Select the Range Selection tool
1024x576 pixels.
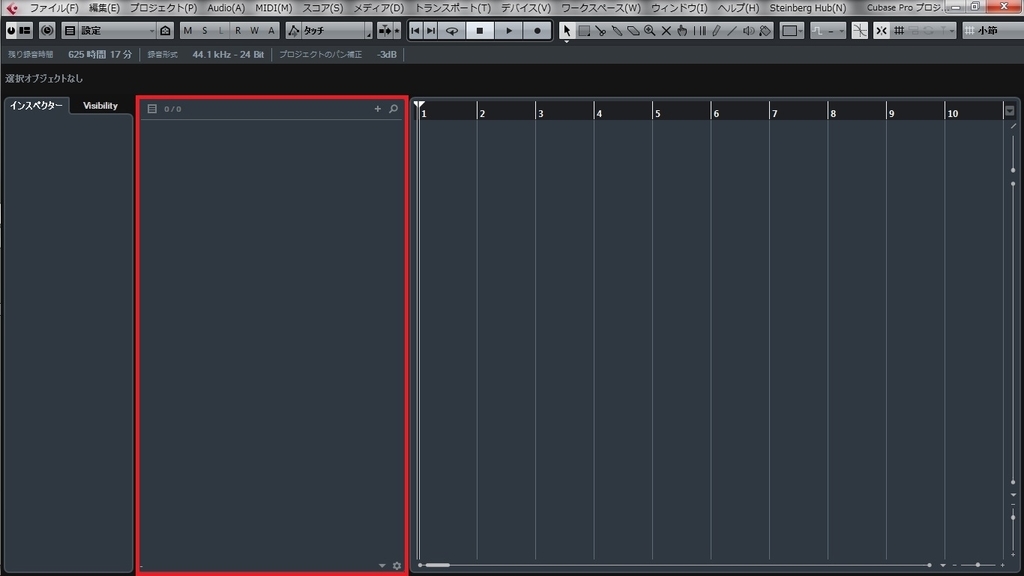[x=584, y=31]
